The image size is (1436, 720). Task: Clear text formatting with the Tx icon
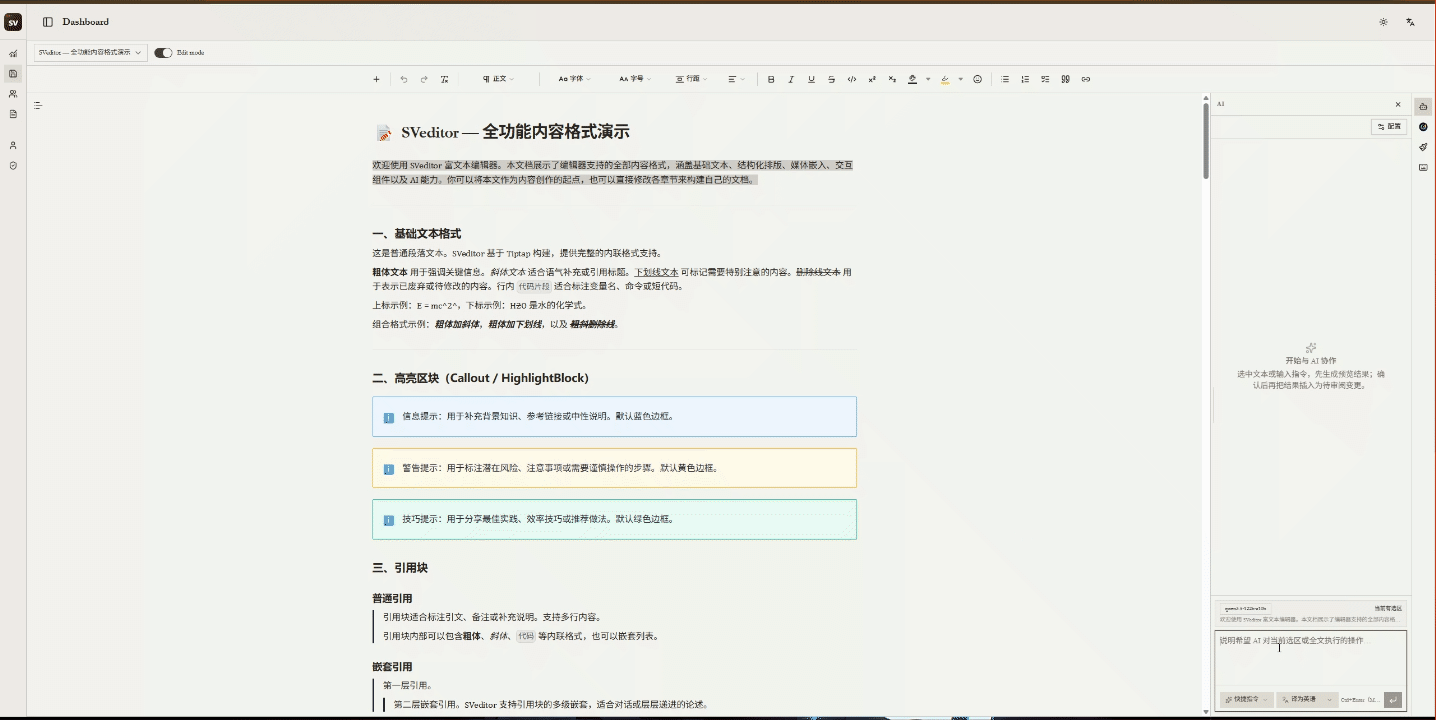tap(444, 79)
